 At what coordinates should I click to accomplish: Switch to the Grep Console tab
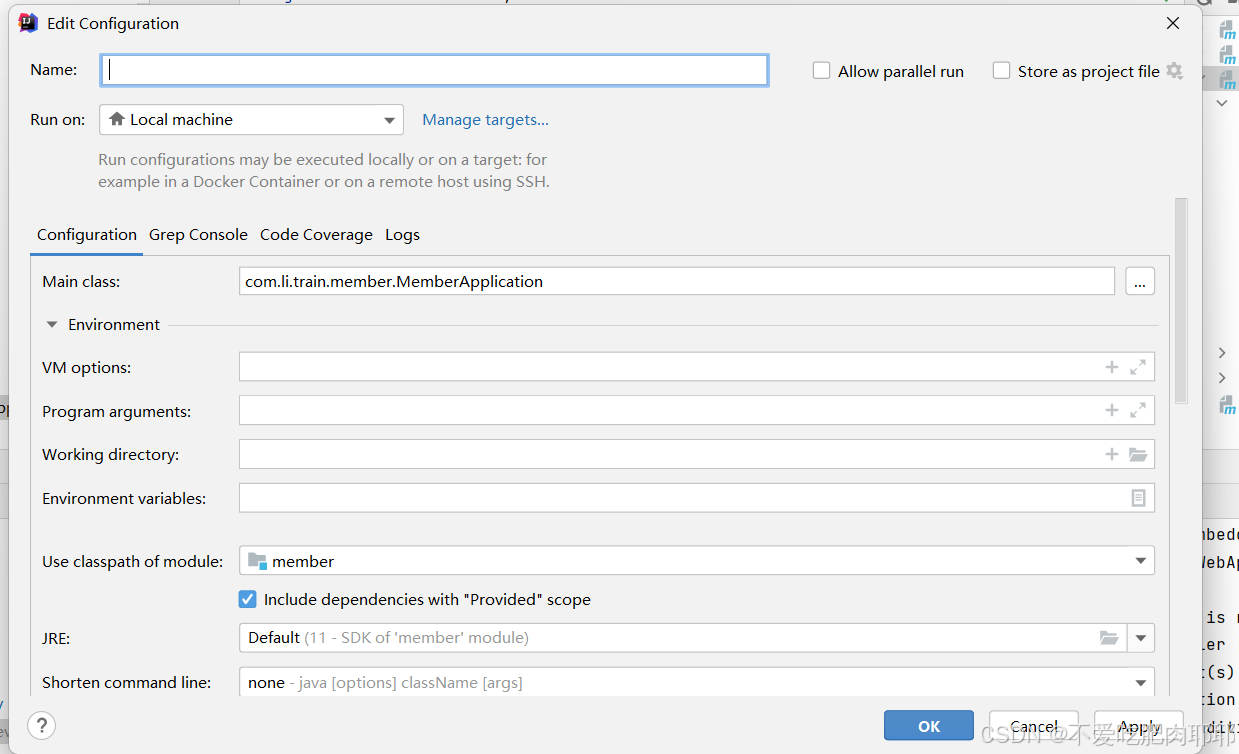(198, 234)
